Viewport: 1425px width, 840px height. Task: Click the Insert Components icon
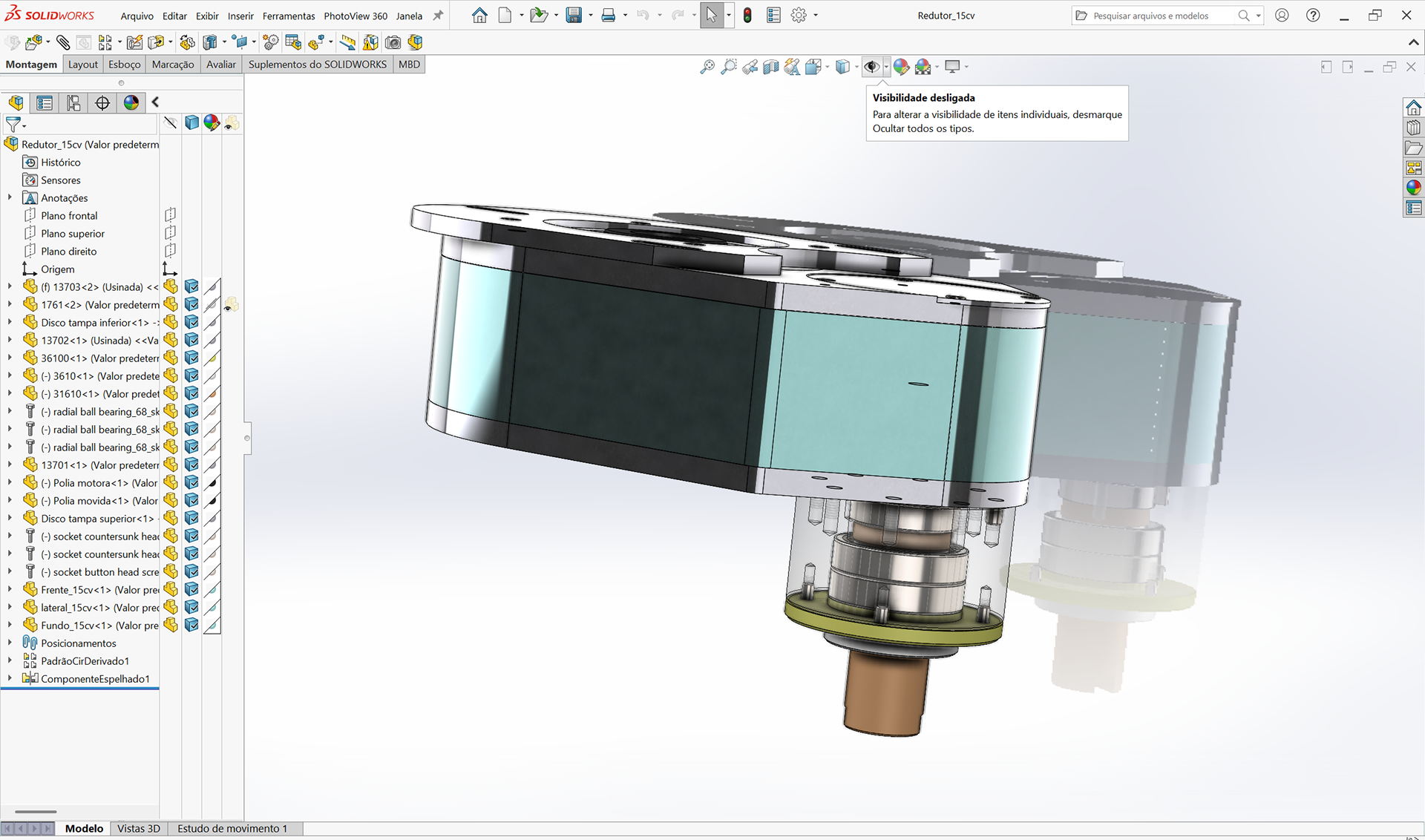click(x=33, y=43)
